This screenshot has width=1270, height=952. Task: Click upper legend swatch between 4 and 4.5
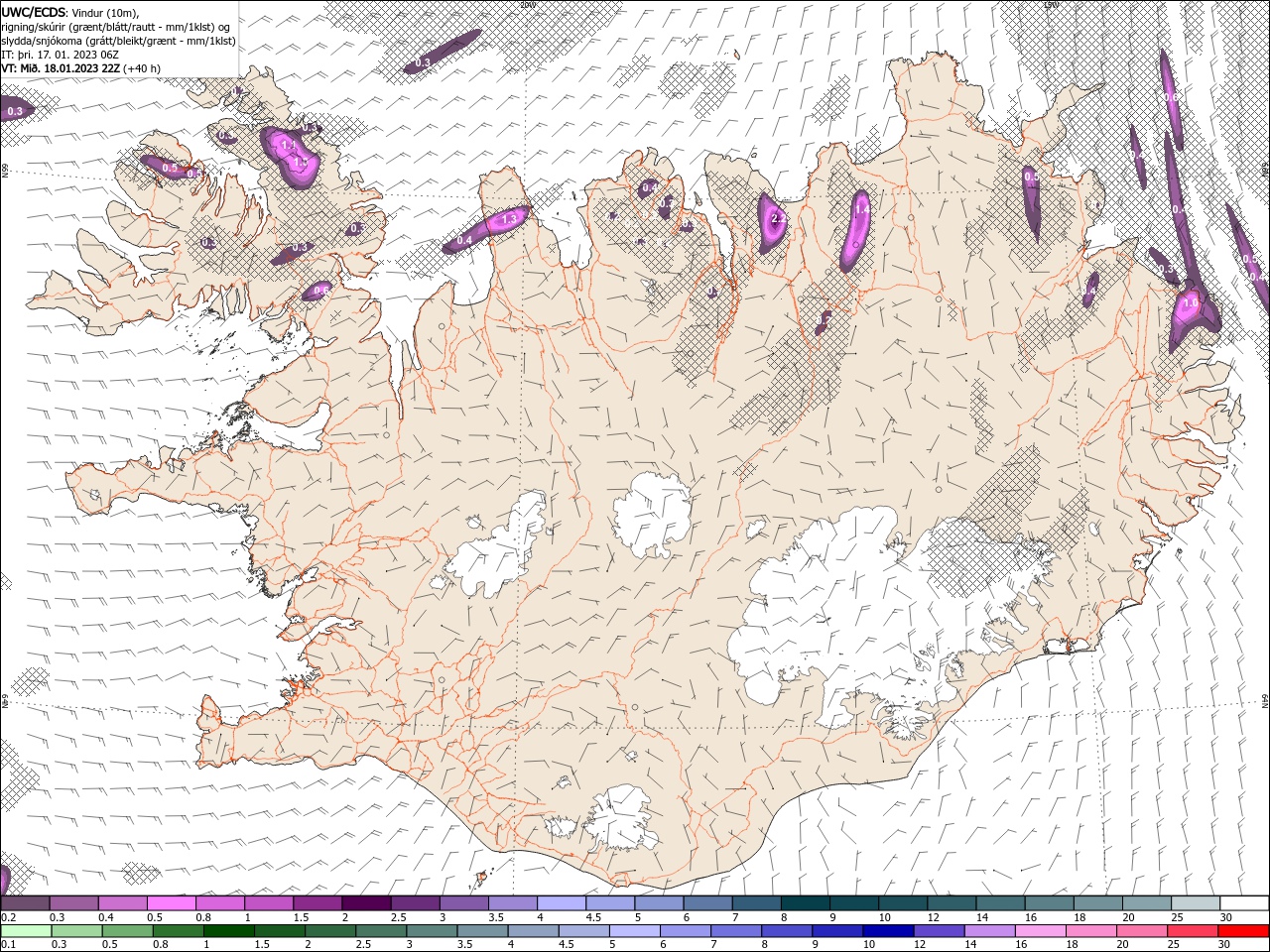coord(562,903)
